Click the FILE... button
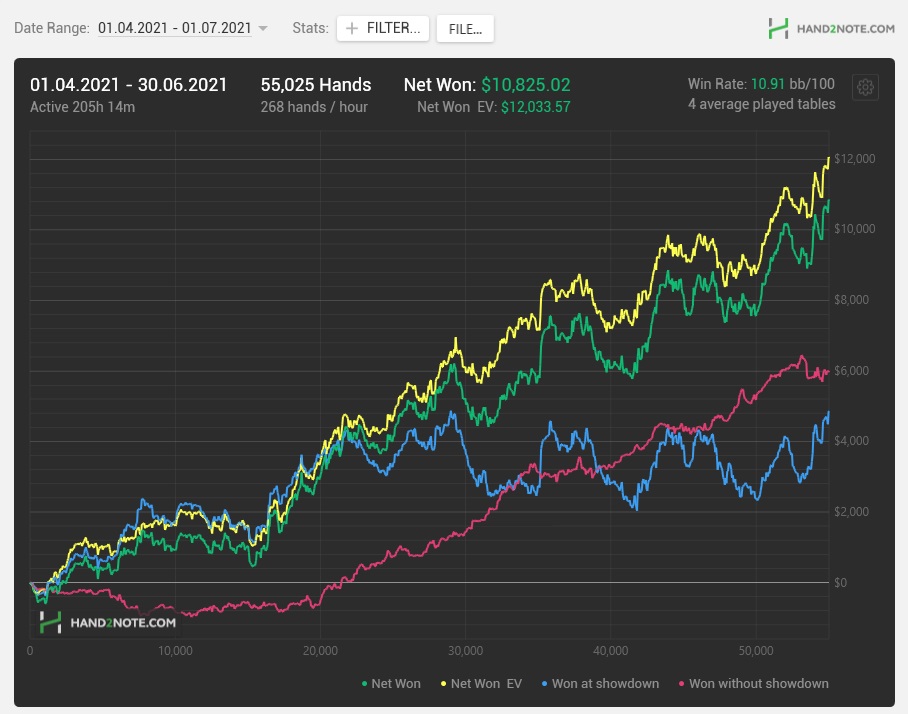 pyautogui.click(x=465, y=29)
